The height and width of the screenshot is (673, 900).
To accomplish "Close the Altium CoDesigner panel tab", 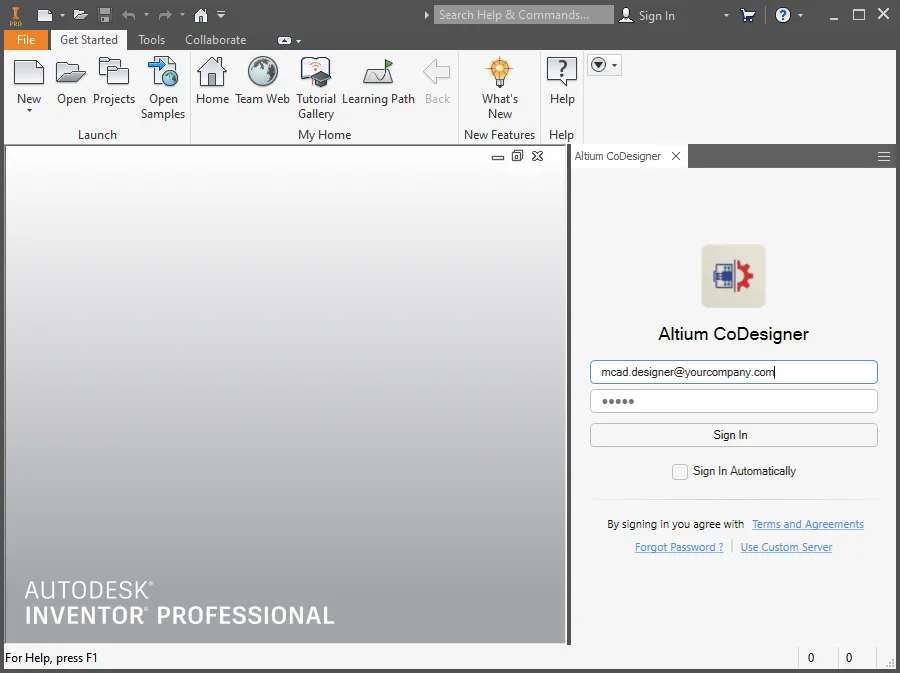I will (x=676, y=156).
